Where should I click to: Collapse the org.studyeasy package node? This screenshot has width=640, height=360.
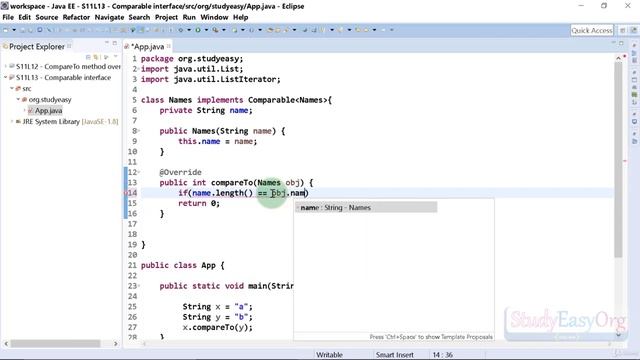[18, 99]
